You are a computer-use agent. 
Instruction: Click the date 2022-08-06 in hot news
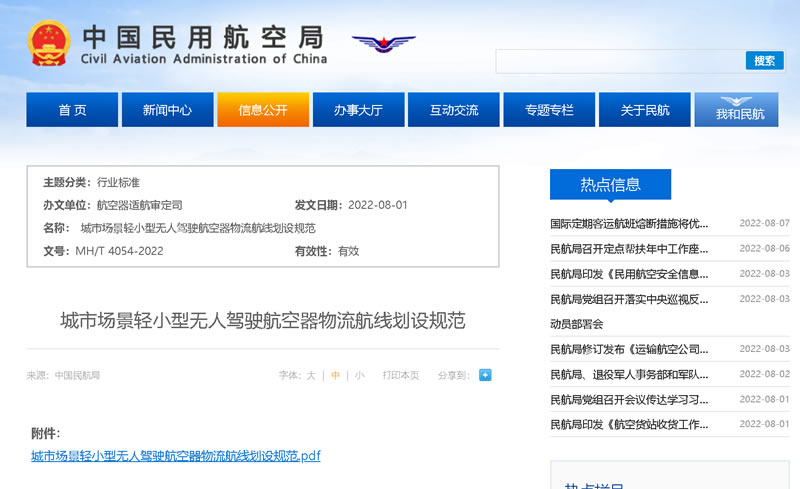coord(764,248)
